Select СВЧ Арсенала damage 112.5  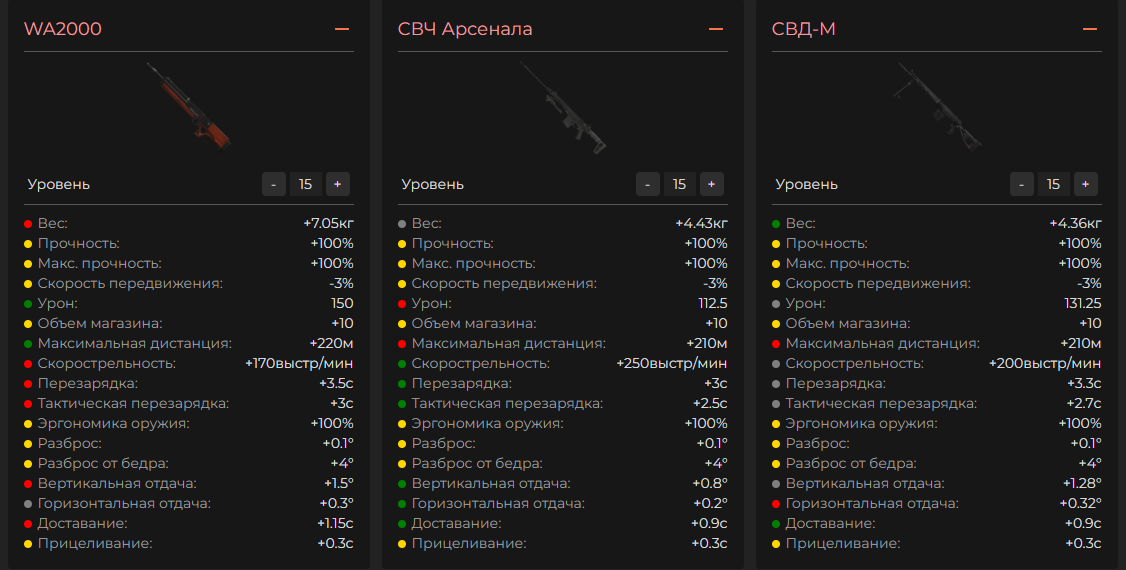(x=713, y=304)
